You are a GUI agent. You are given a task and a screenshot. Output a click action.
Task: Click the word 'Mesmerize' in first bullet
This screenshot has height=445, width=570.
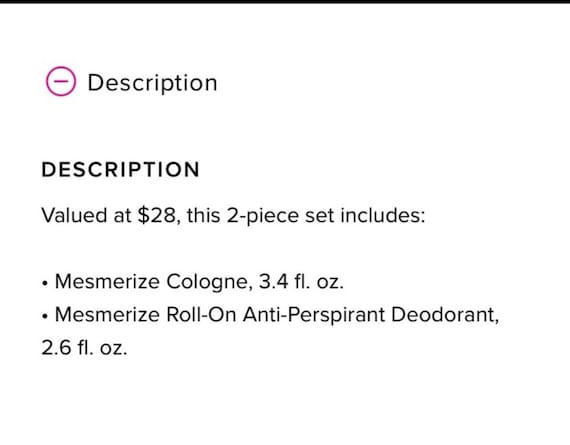pos(107,282)
